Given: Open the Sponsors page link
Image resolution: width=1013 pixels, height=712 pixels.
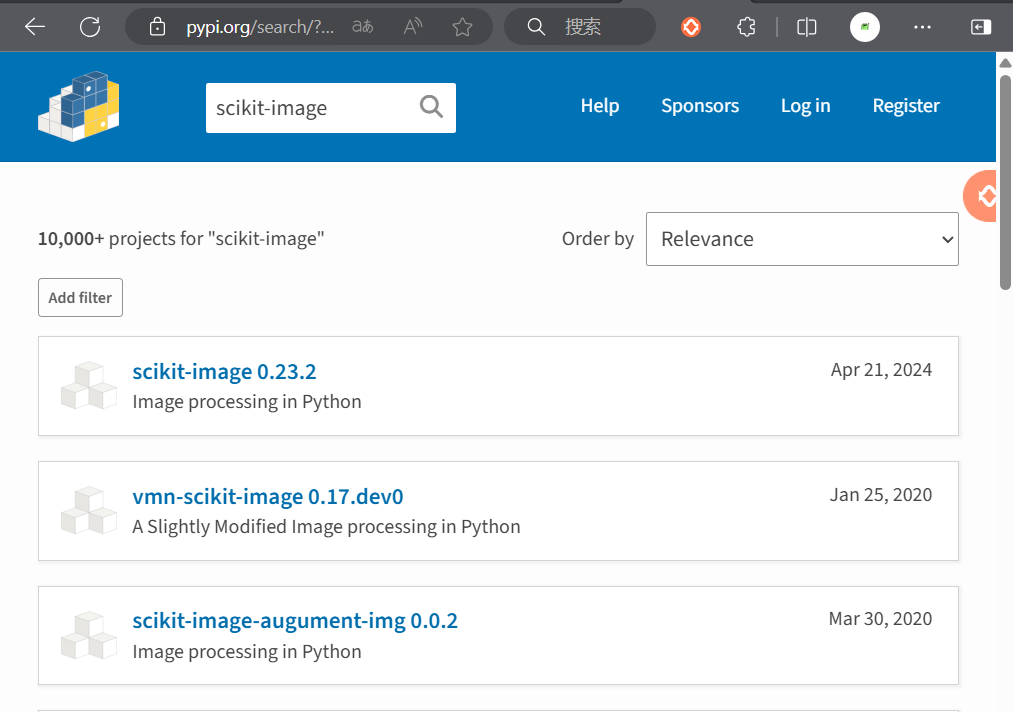Looking at the screenshot, I should click(700, 106).
